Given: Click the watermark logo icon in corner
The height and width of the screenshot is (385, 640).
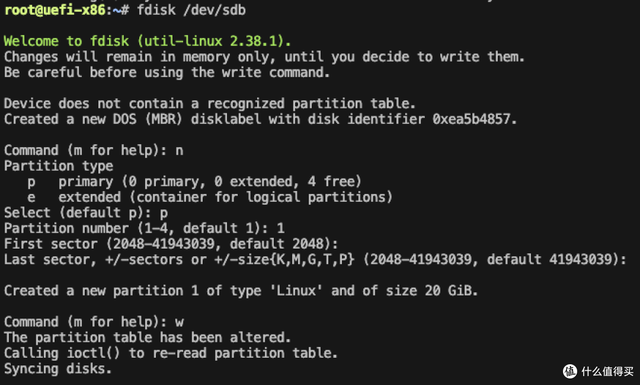Looking at the screenshot, I should point(569,371).
